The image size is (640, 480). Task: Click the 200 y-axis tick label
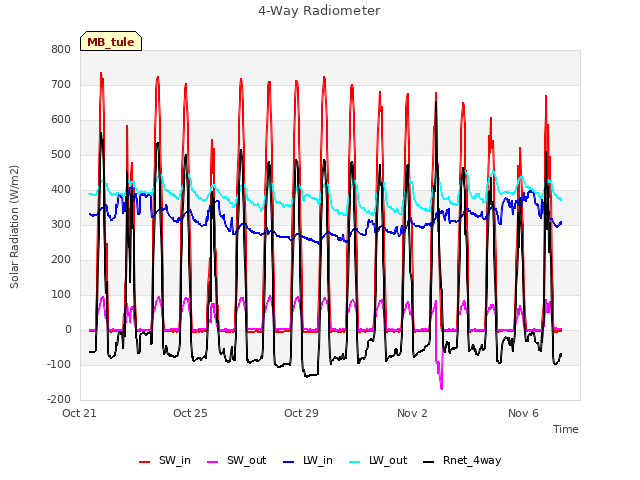(61, 260)
